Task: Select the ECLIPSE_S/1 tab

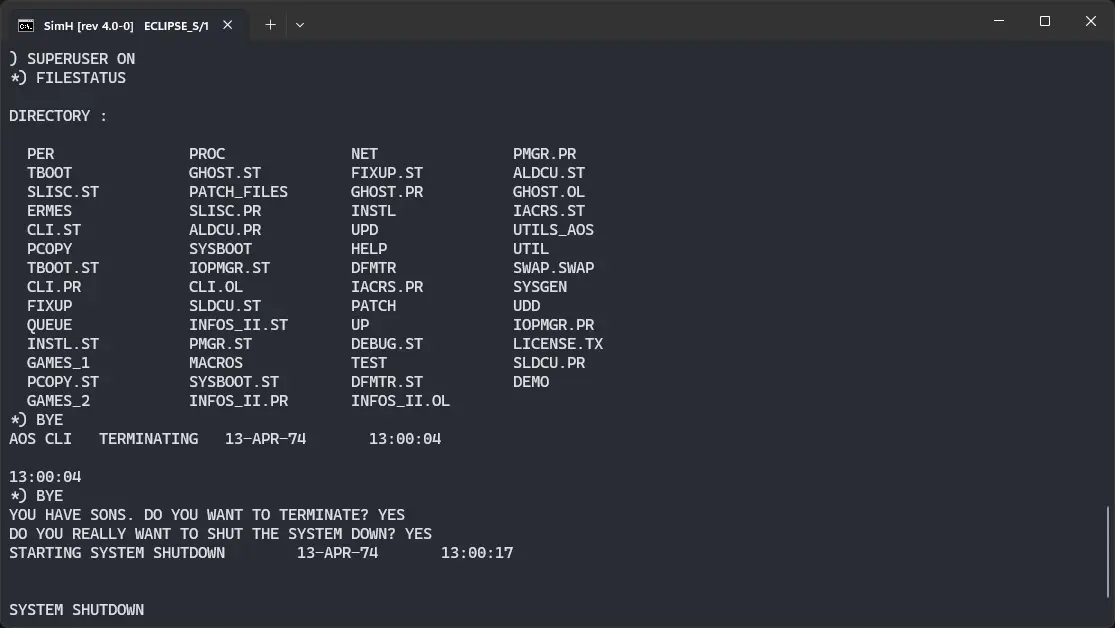Action: 179,27
